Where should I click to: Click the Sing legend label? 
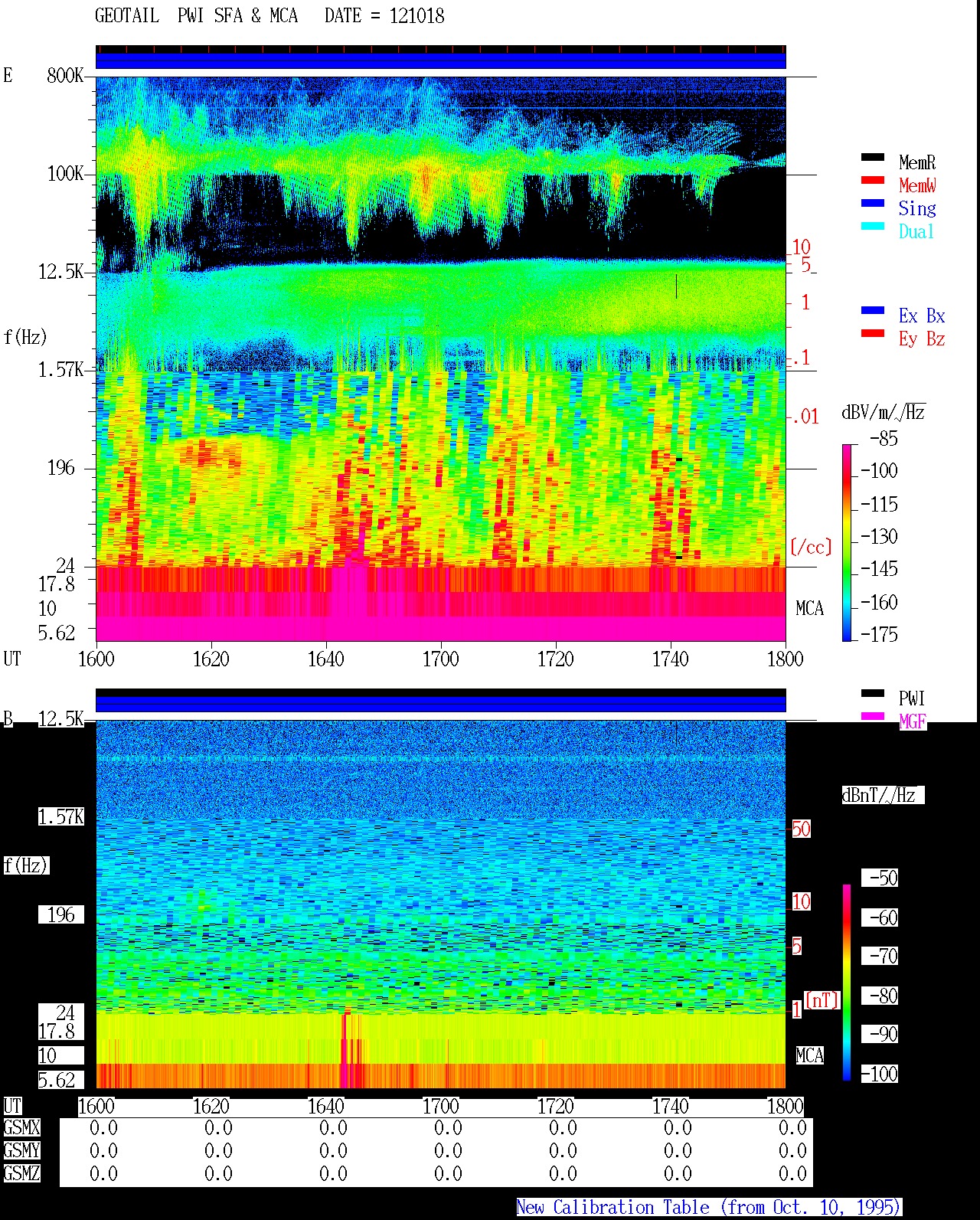[x=917, y=208]
